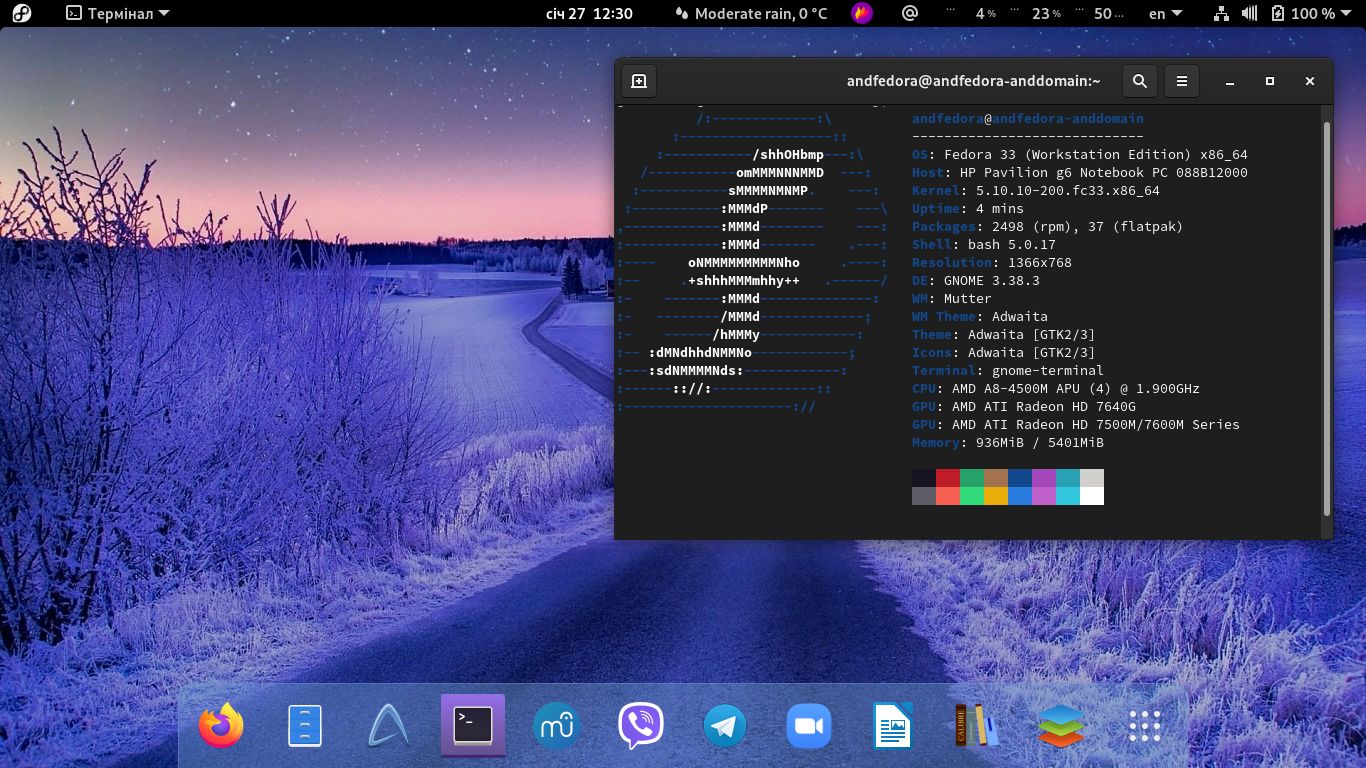Show all applications grid
This screenshot has height=768, width=1366.
tap(1144, 726)
